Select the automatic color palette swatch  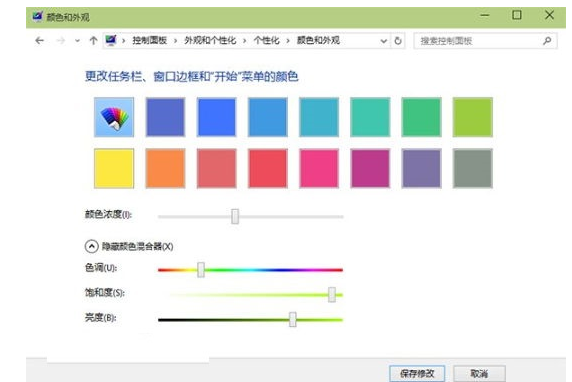point(114,117)
